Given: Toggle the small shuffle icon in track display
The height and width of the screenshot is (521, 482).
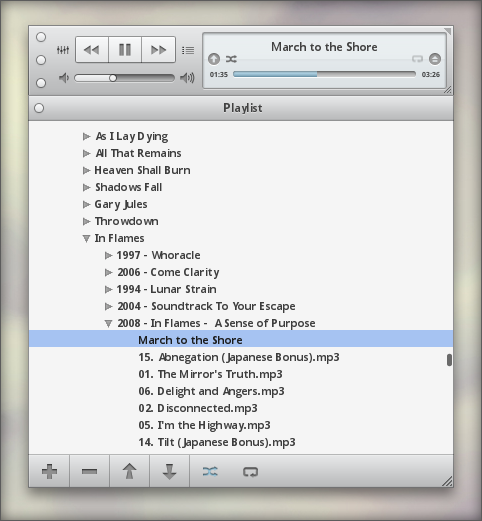Looking at the screenshot, I should [231, 59].
